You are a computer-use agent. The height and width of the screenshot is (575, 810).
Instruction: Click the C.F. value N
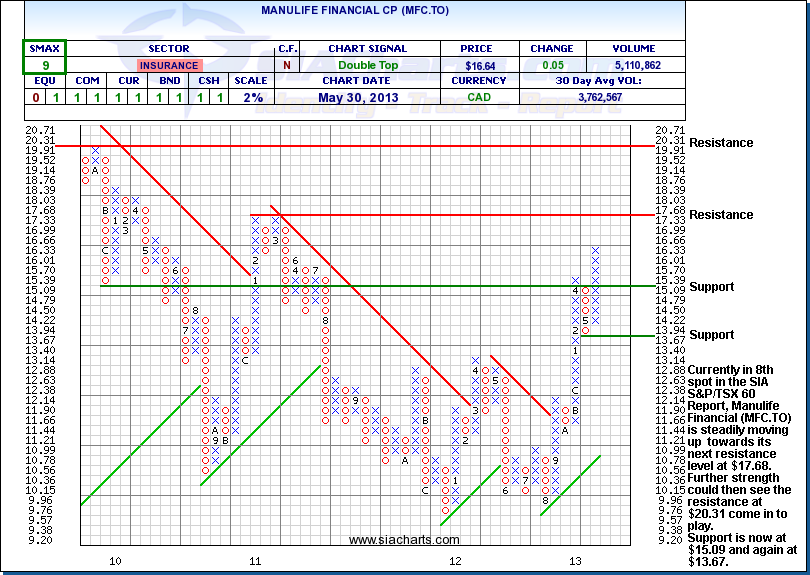coord(285,65)
